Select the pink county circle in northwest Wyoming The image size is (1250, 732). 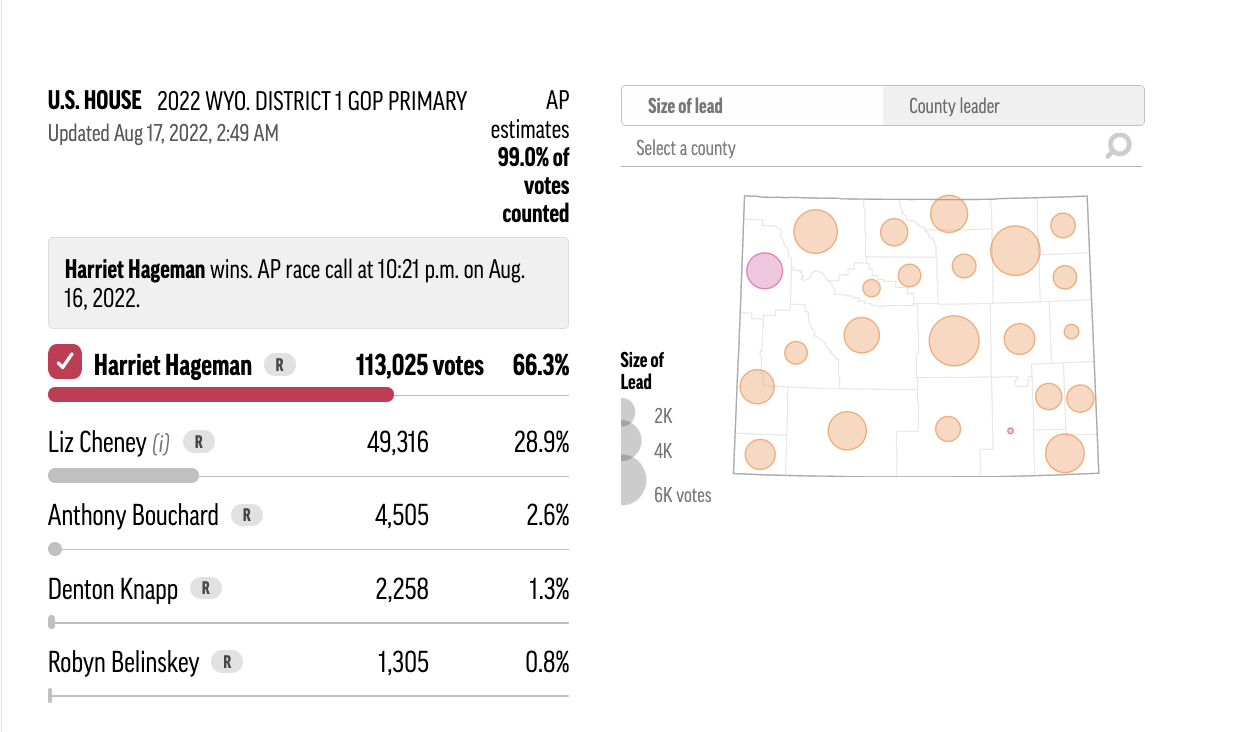point(764,271)
